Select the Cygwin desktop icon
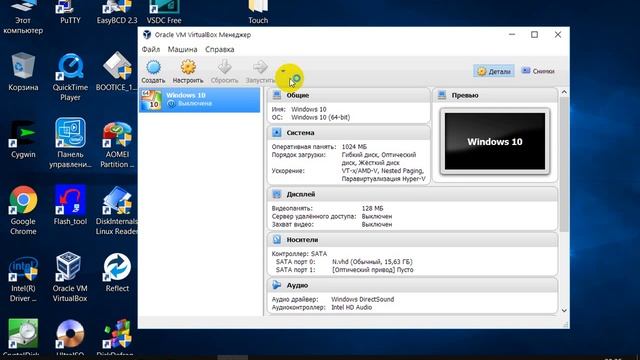 point(23,139)
